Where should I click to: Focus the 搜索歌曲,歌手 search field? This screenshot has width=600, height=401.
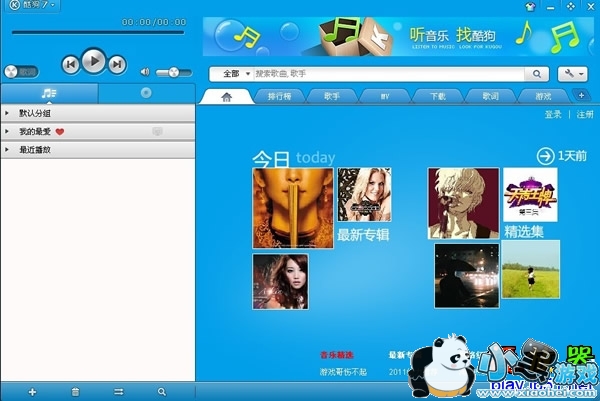pyautogui.click(x=389, y=73)
